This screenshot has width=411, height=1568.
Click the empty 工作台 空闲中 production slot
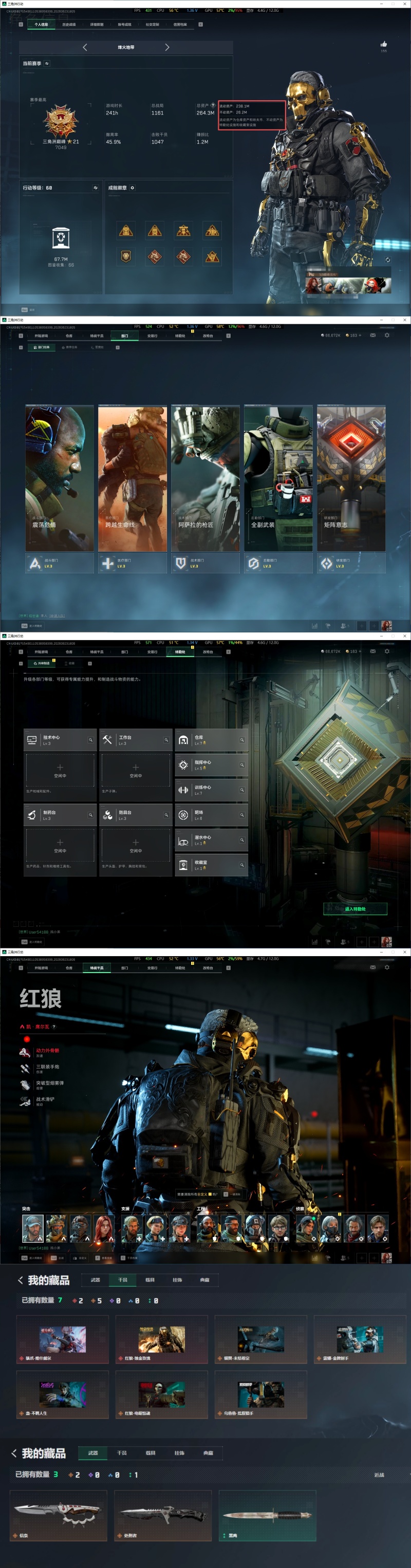pyautogui.click(x=136, y=771)
